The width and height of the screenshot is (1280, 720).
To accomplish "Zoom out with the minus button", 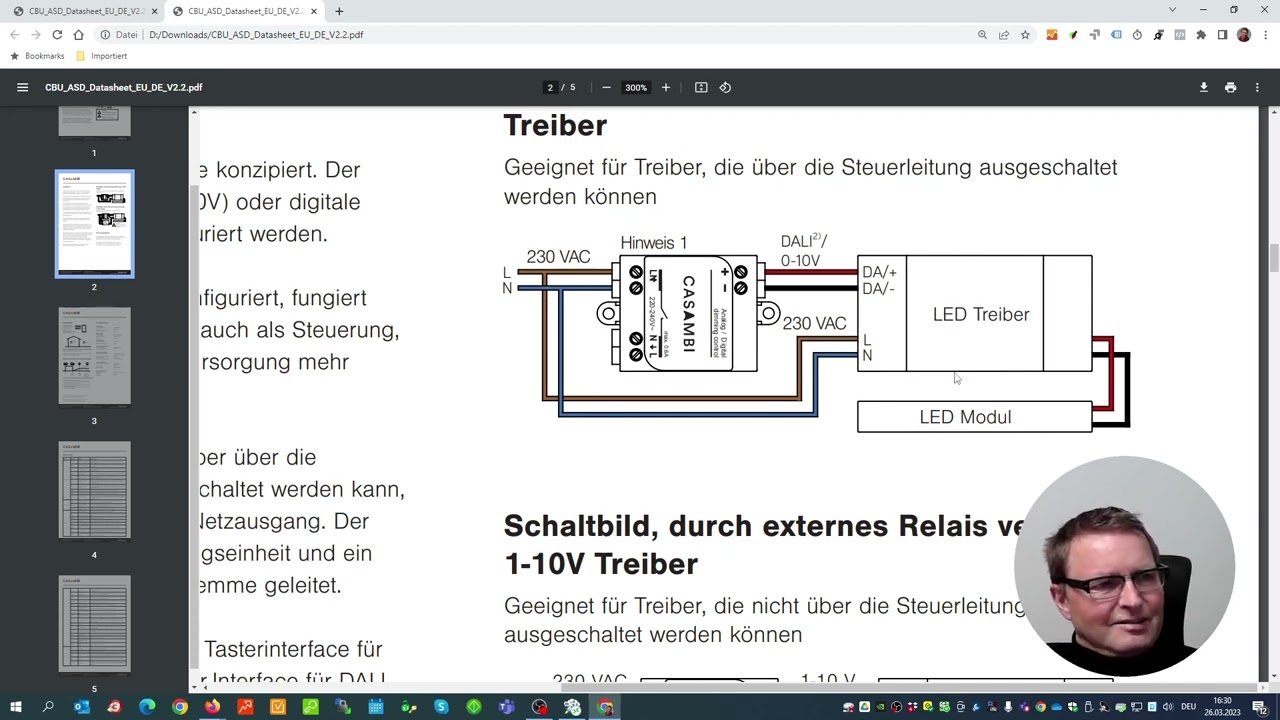I will pos(606,87).
